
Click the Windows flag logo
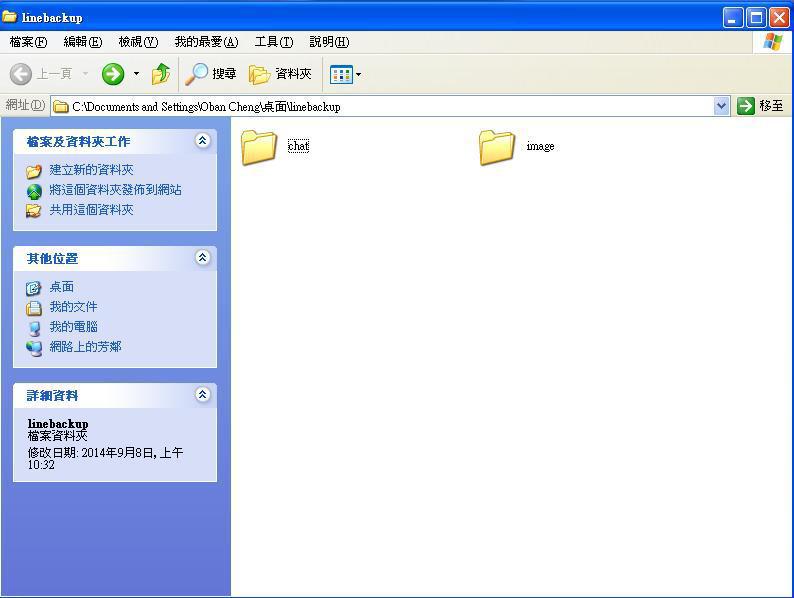pyautogui.click(x=772, y=42)
